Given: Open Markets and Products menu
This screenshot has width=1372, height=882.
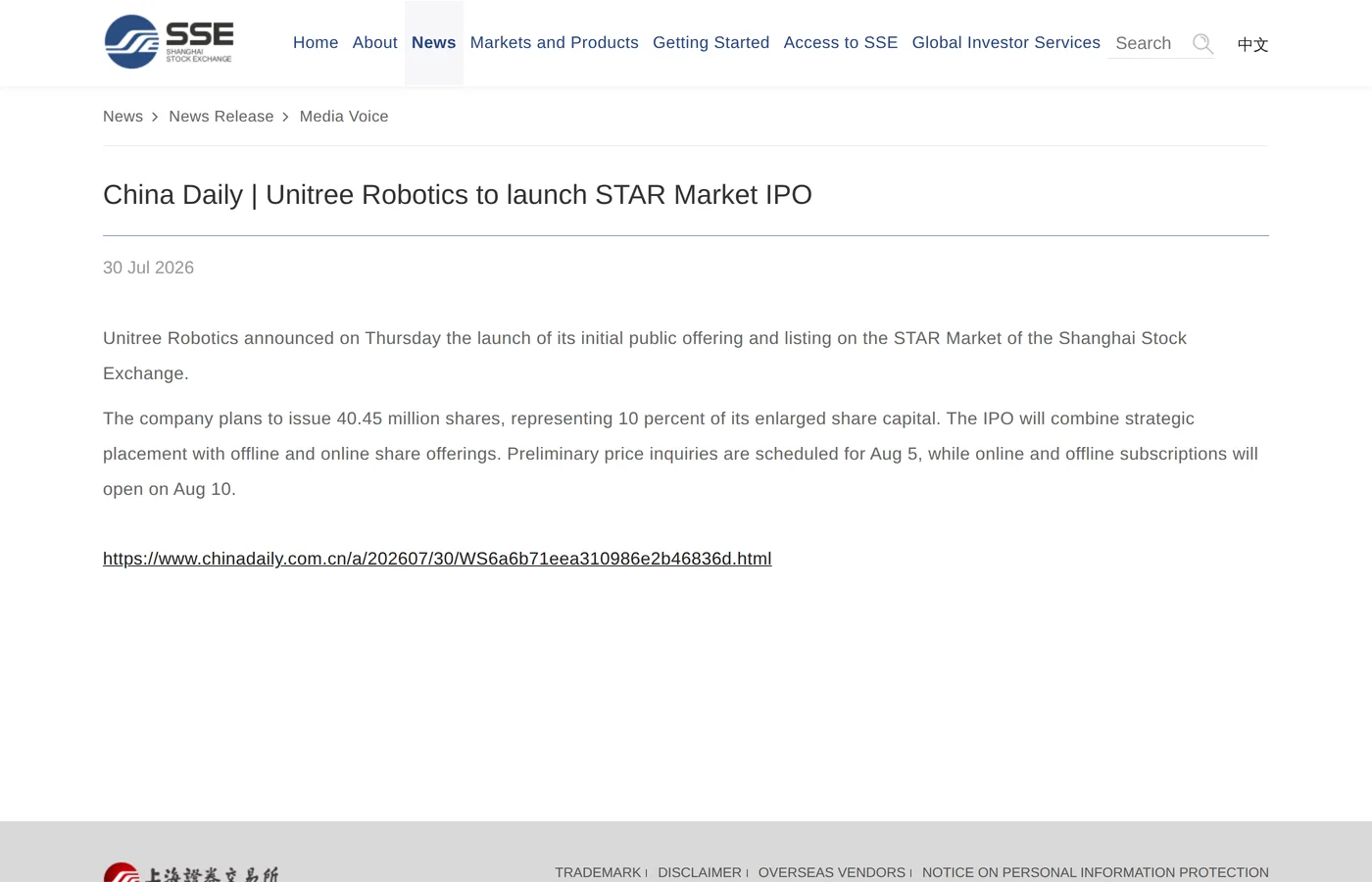Looking at the screenshot, I should click(555, 42).
